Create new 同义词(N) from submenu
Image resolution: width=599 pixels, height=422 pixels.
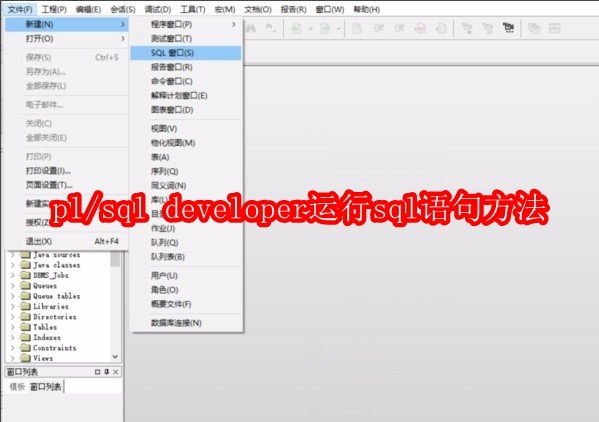186,186
